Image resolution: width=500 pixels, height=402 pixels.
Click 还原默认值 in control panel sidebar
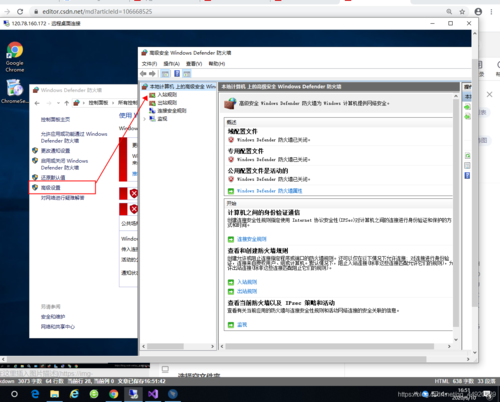point(53,177)
